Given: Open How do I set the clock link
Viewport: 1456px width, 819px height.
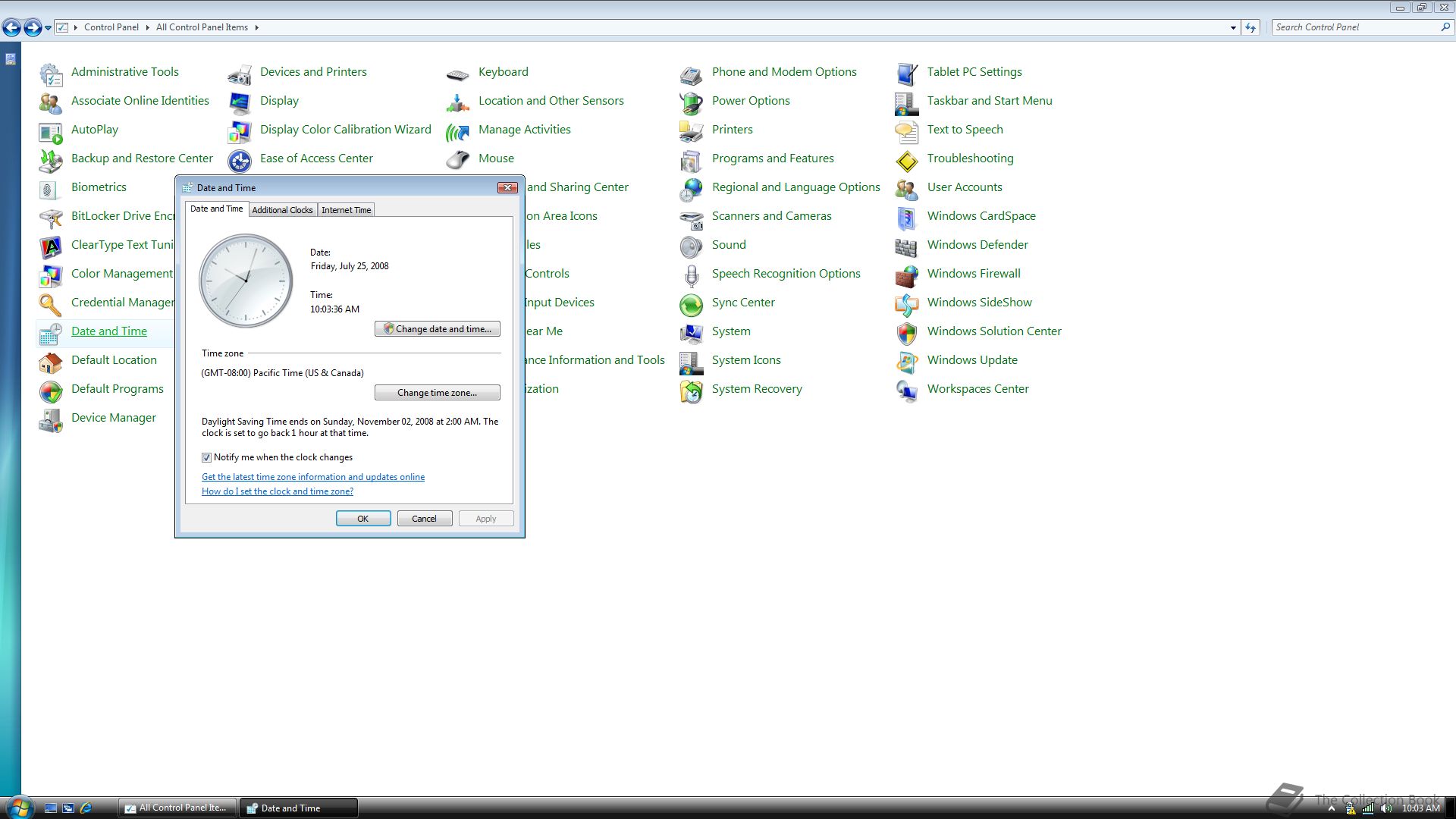Looking at the screenshot, I should point(278,491).
